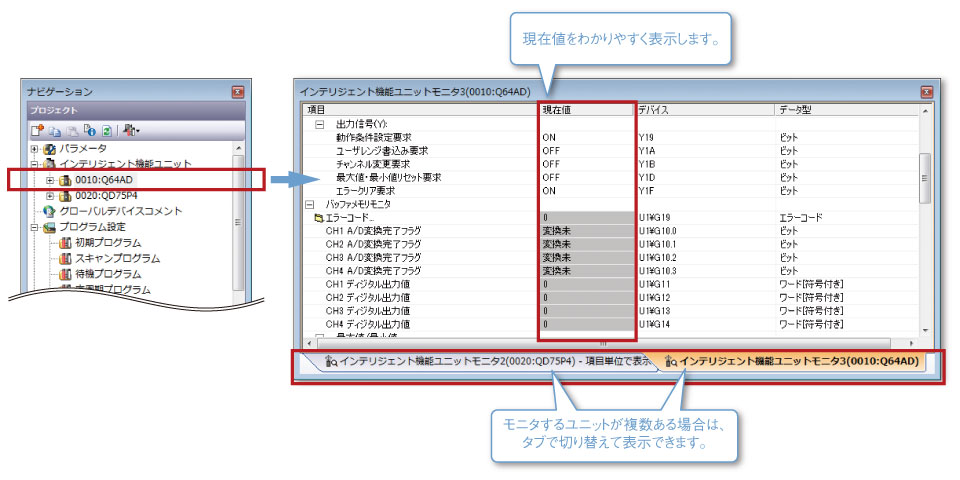Select the モニタ3(0010:Q64AD) tab
The height and width of the screenshot is (480, 960).
click(x=795, y=361)
